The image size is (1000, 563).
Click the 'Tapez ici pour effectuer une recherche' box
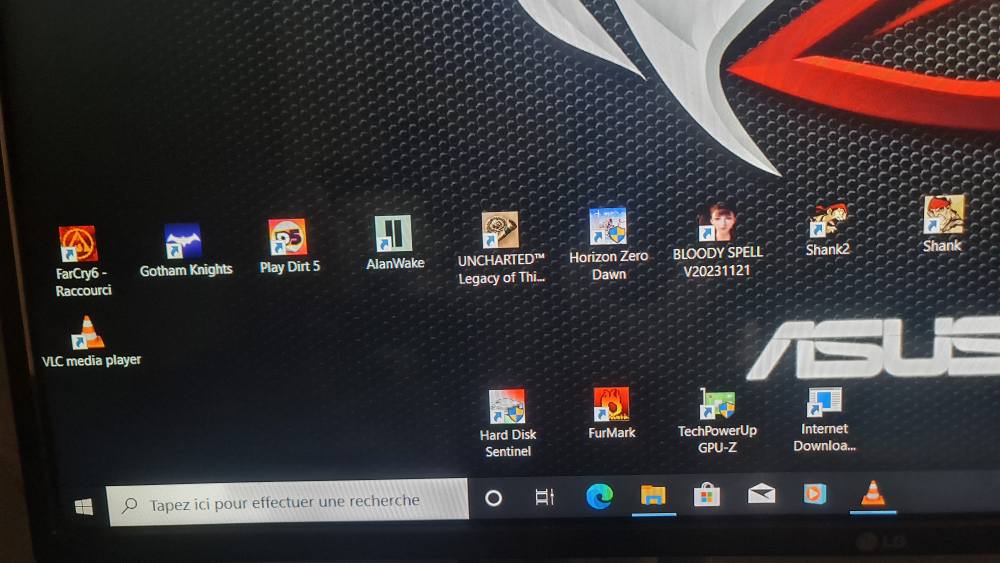pyautogui.click(x=288, y=503)
